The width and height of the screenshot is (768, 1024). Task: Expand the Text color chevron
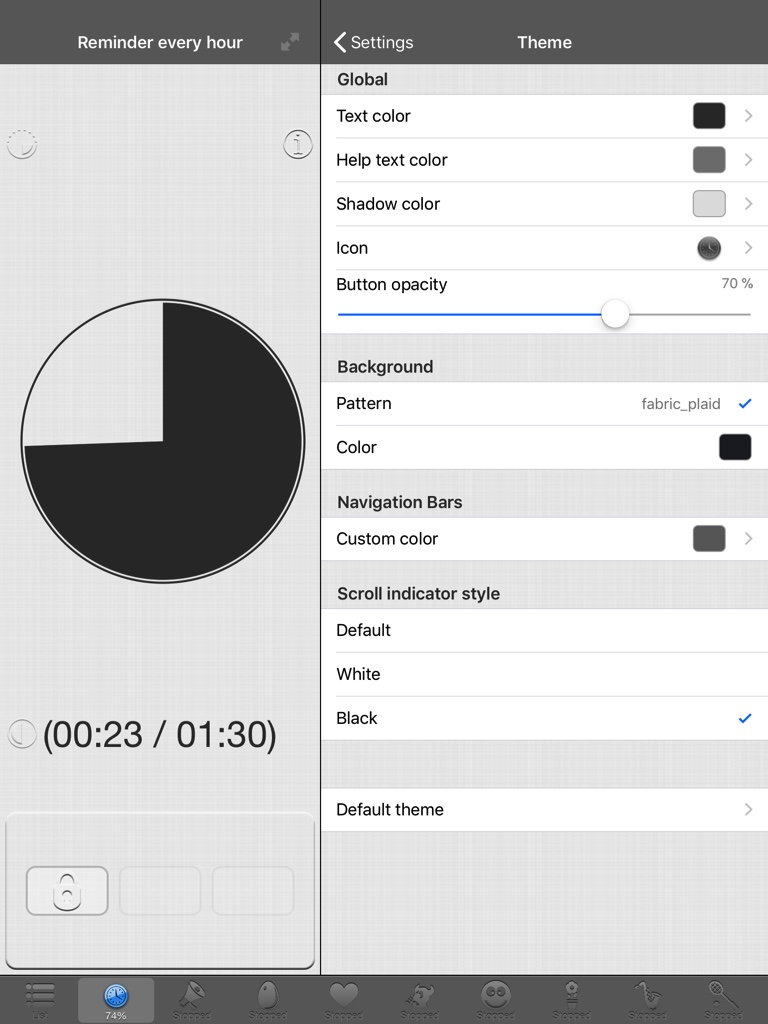point(748,116)
